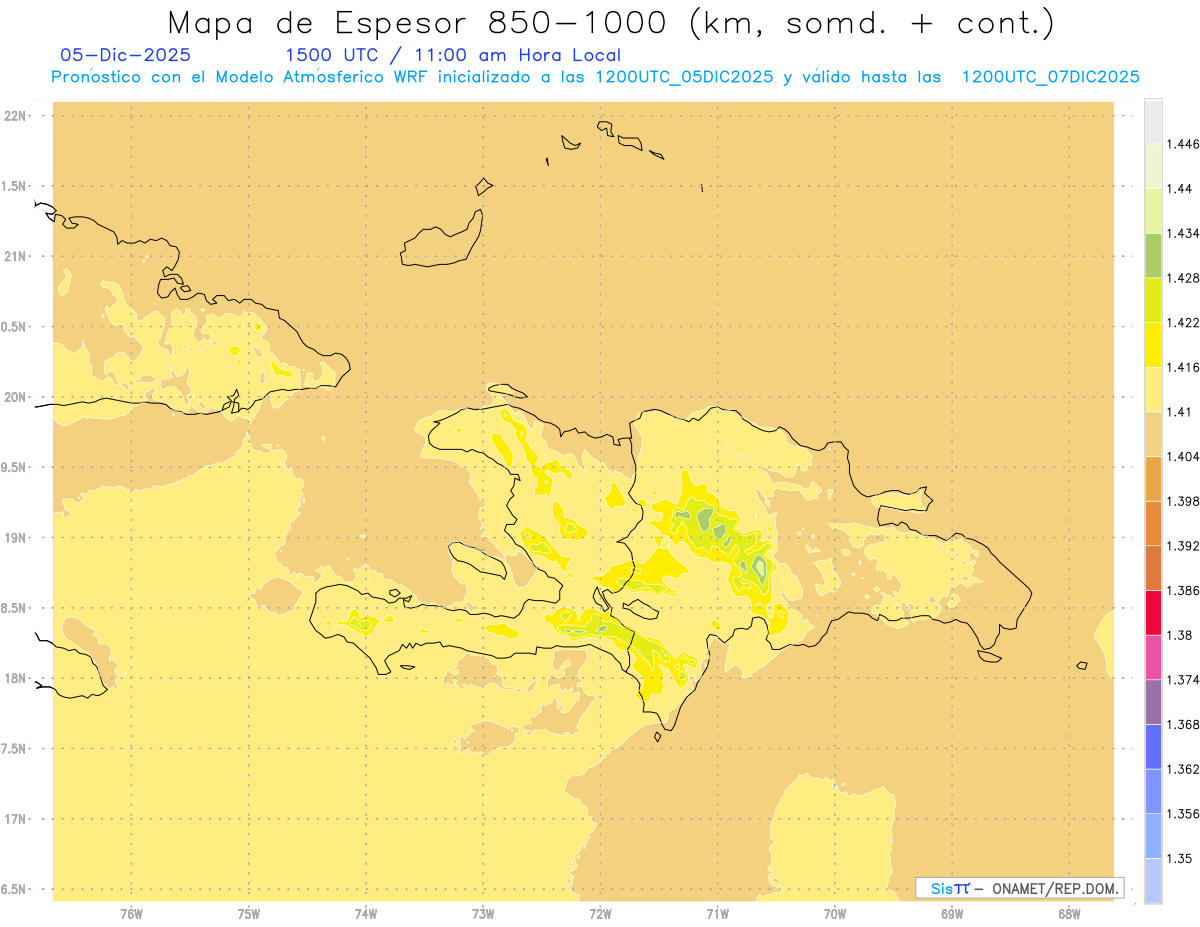This screenshot has width=1200, height=927.
Task: Select the latitude label "9.5N"
Action: tap(14, 467)
